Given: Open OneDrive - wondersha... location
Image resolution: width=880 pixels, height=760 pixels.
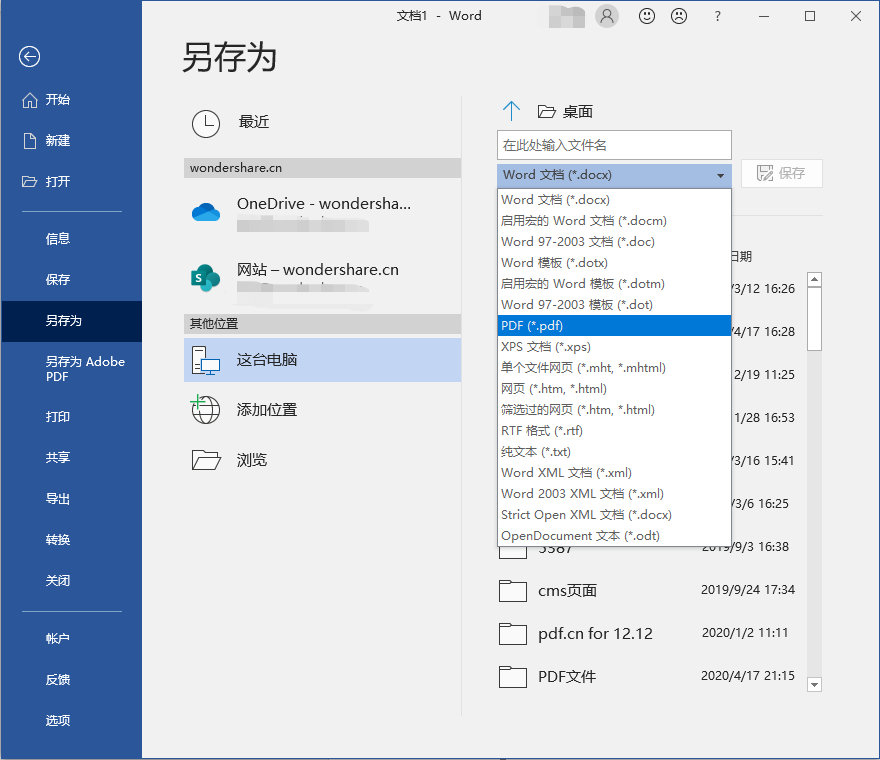Looking at the screenshot, I should (323, 212).
